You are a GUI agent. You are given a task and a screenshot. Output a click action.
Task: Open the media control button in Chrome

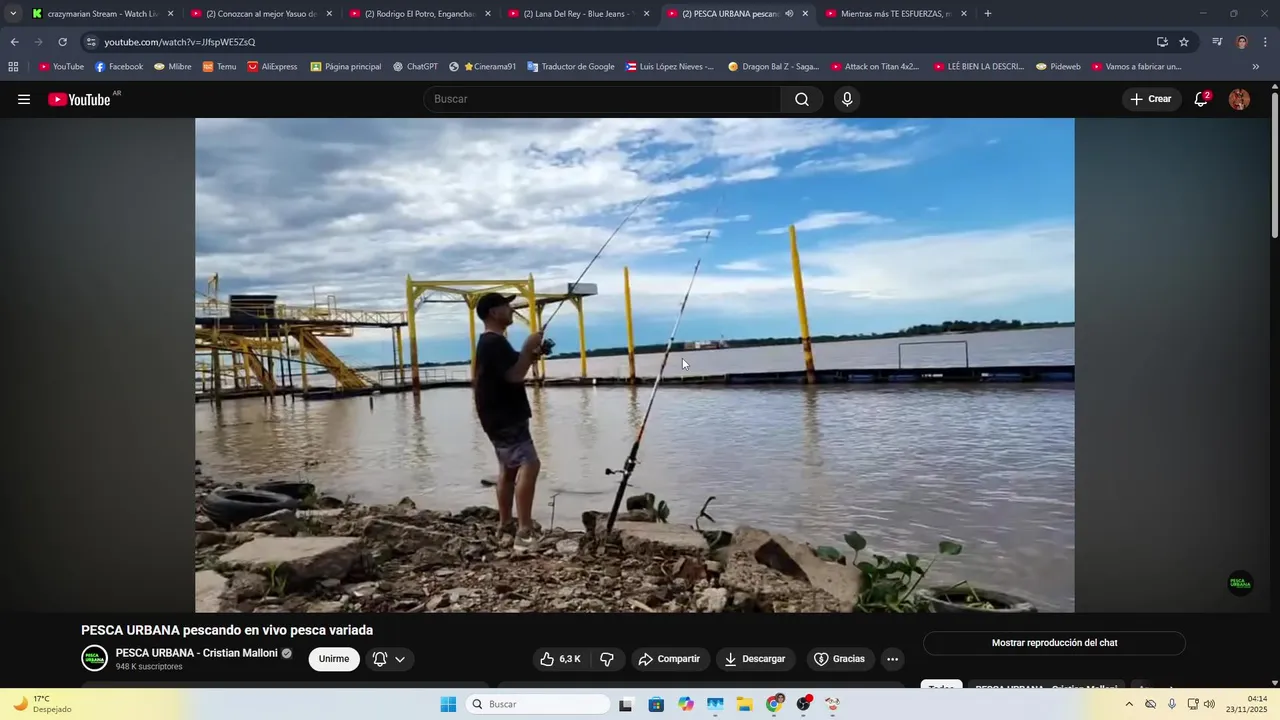[x=1217, y=42]
